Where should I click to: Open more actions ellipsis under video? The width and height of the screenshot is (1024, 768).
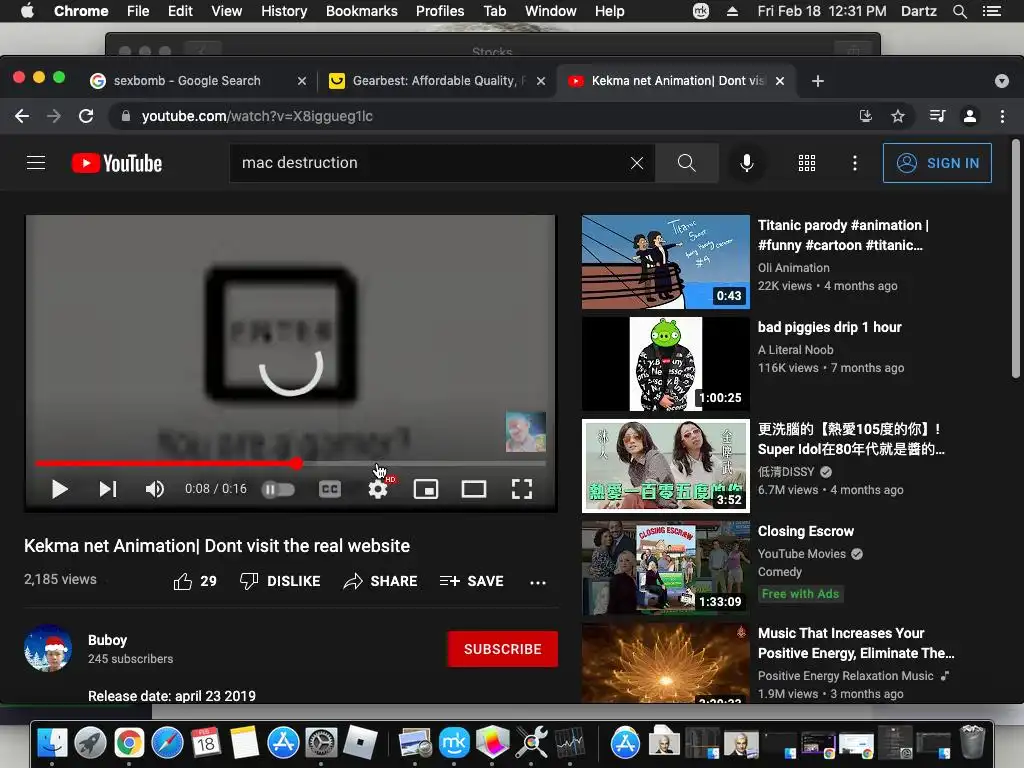[x=537, y=582]
